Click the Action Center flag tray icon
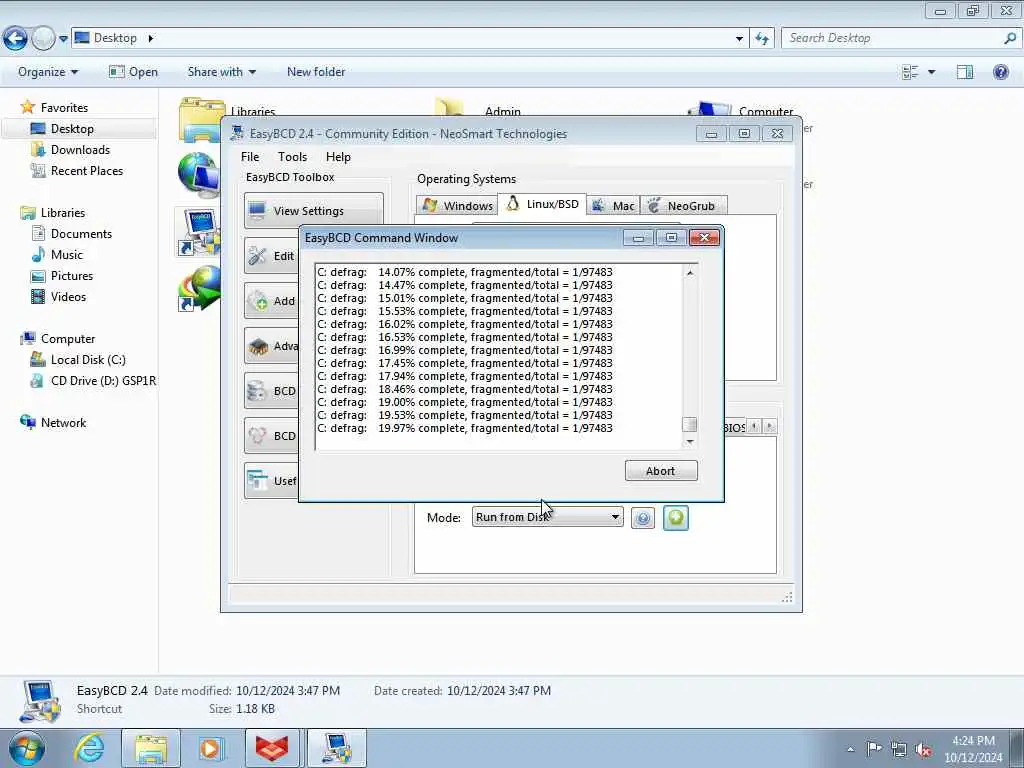The height and width of the screenshot is (768, 1024). coord(874,748)
